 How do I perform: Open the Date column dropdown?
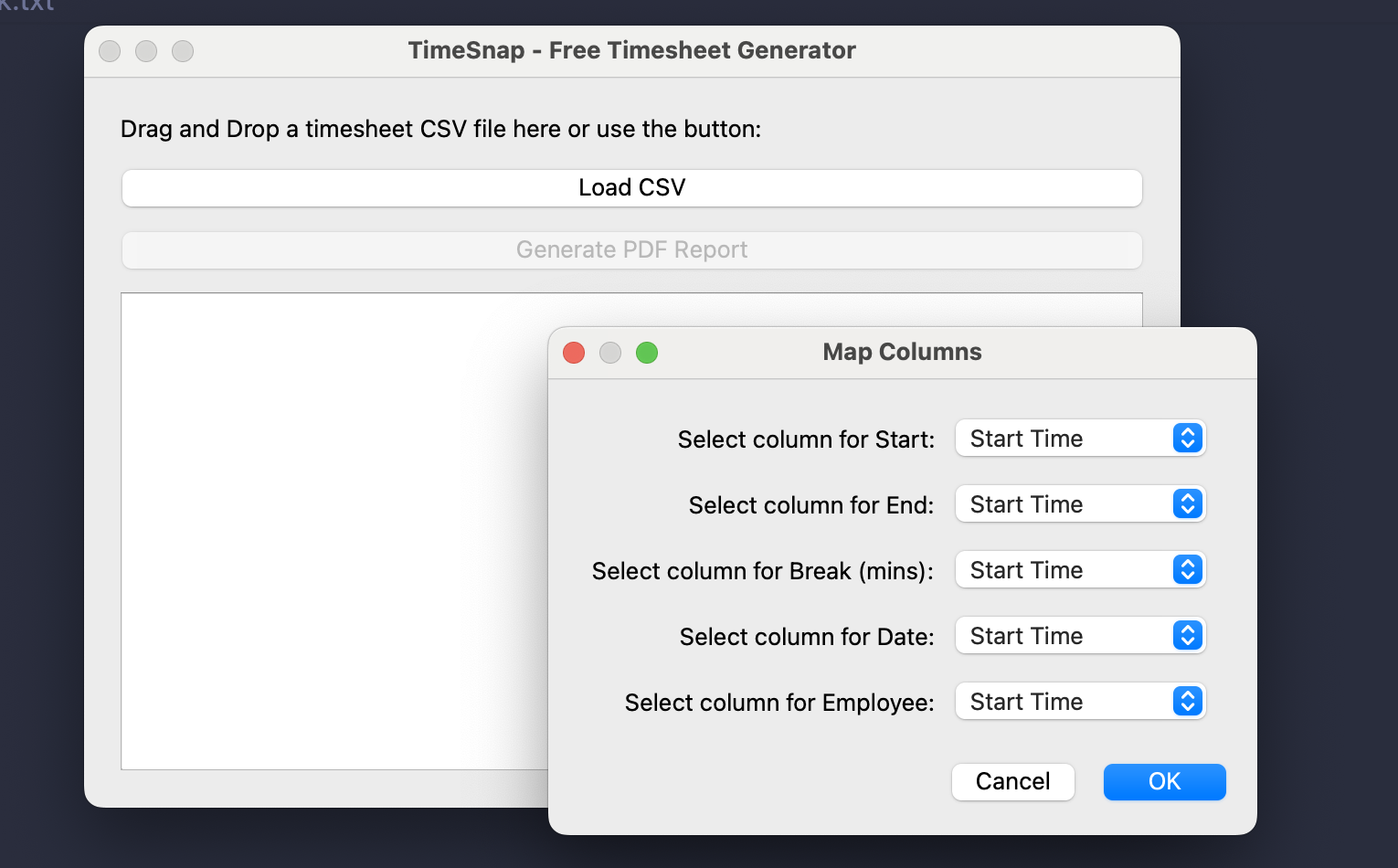point(1080,636)
